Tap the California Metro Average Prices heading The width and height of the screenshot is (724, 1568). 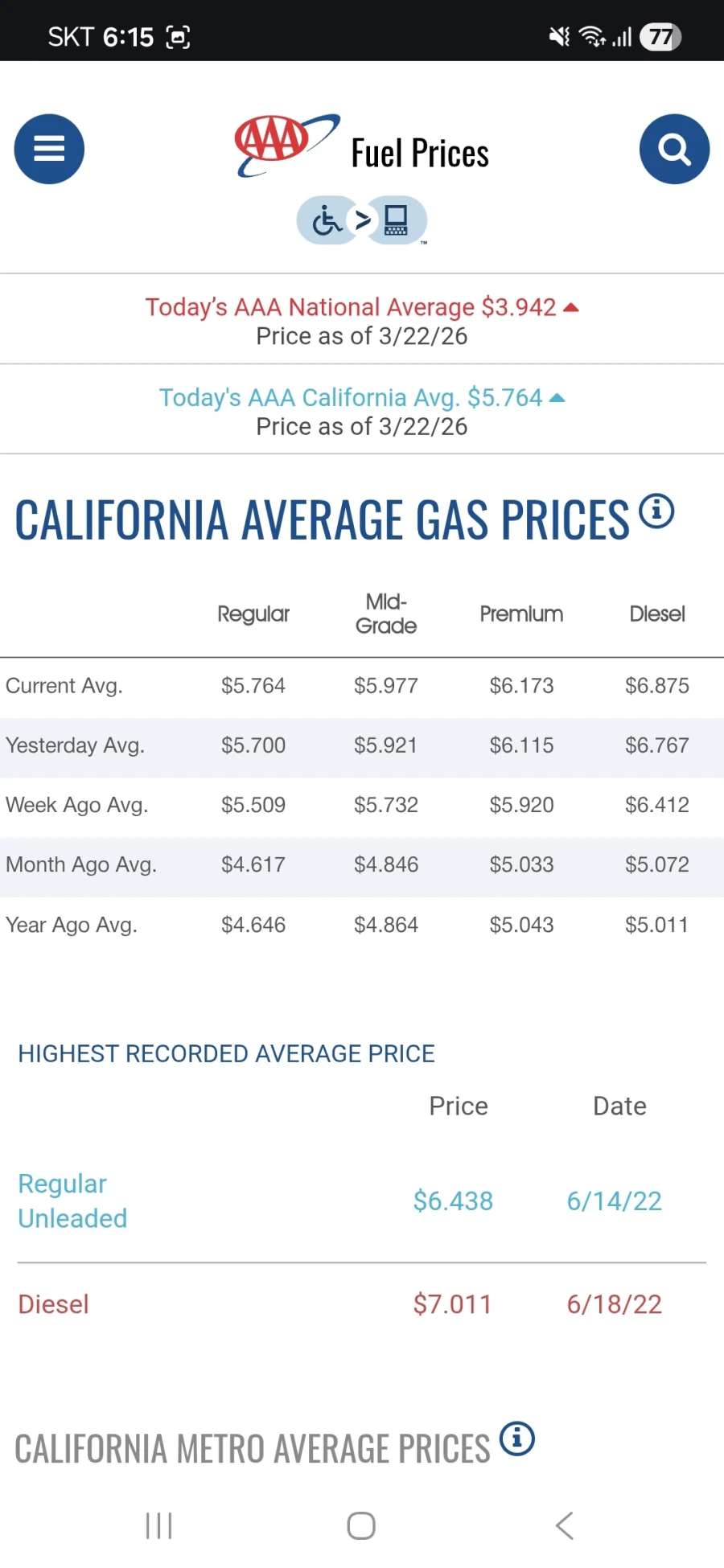pos(253,1449)
